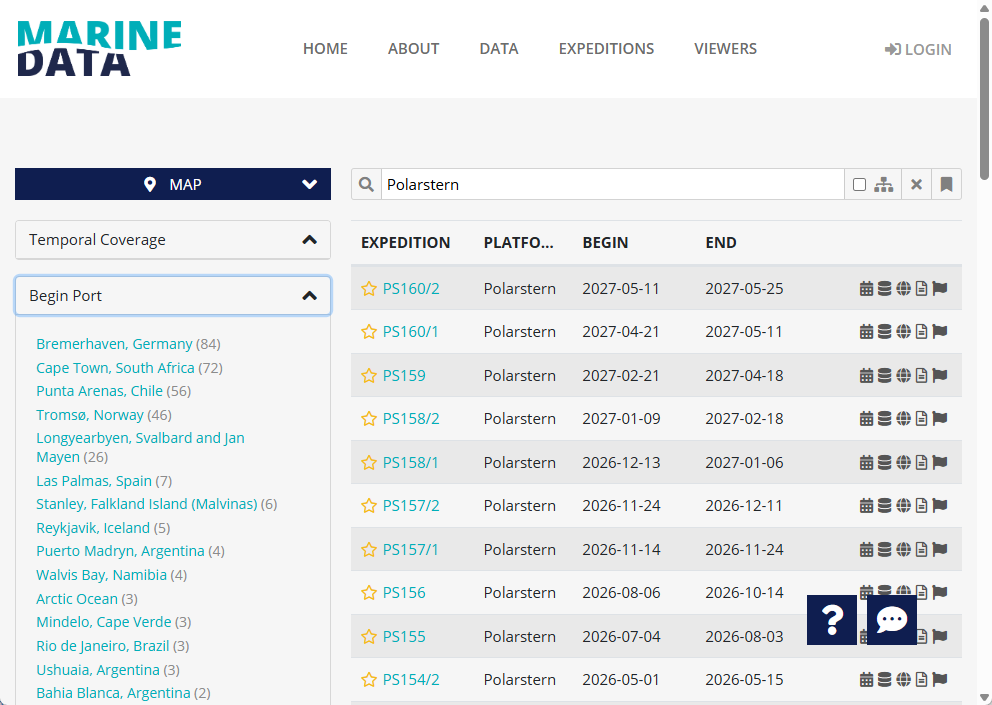Open the chat bubble widget
992x705 pixels.
(x=891, y=620)
